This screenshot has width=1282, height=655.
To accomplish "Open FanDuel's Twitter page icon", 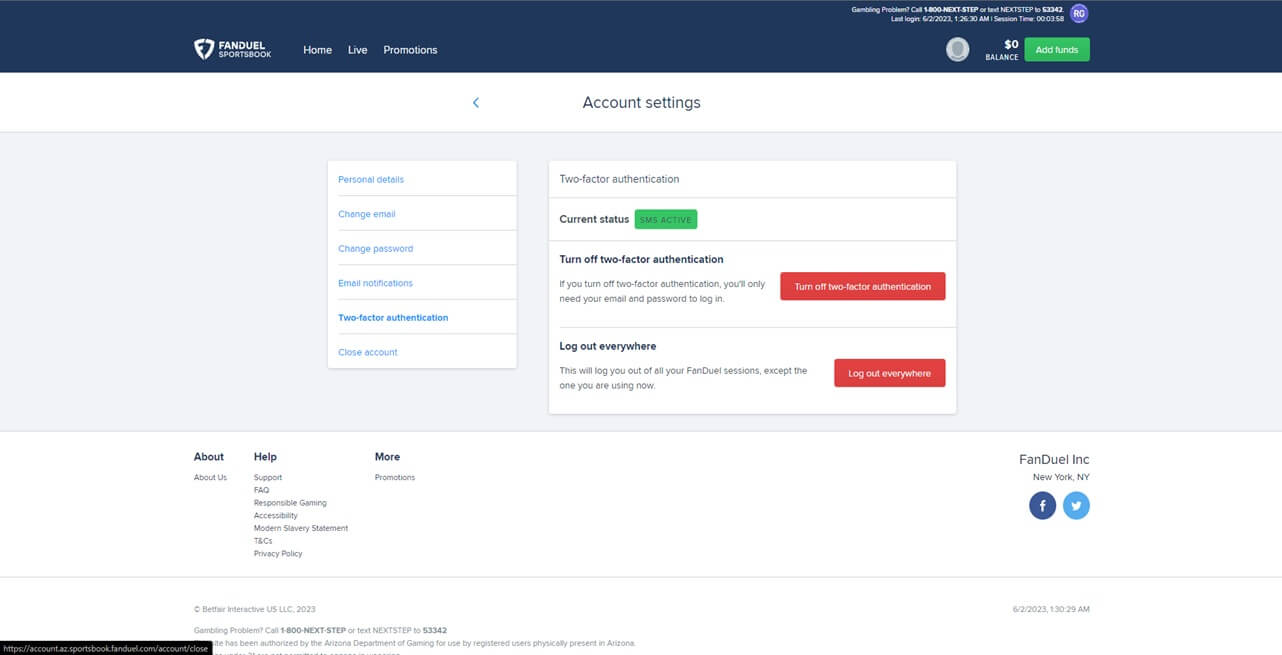I will point(1076,506).
